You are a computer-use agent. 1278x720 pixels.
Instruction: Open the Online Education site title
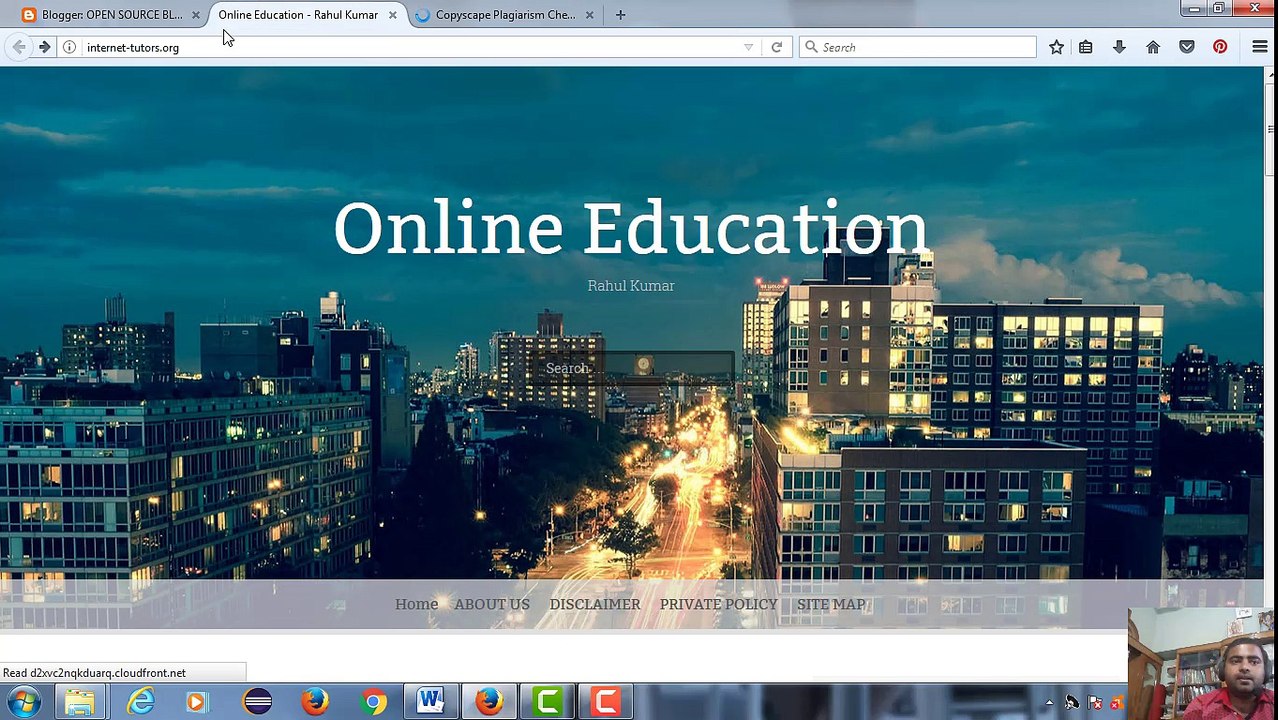coord(630,229)
